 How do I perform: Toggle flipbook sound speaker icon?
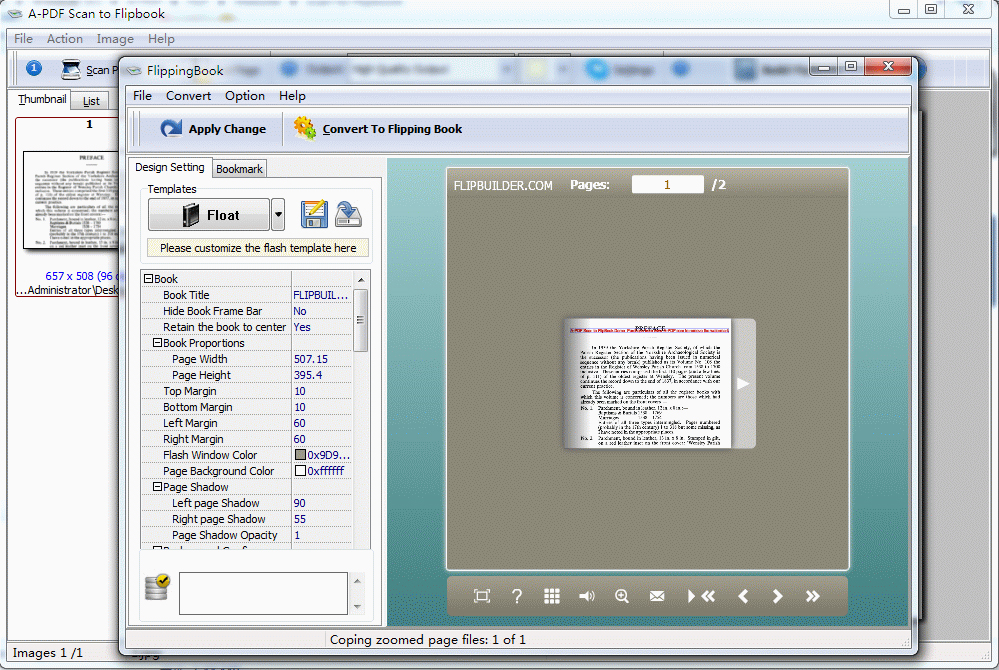point(586,596)
